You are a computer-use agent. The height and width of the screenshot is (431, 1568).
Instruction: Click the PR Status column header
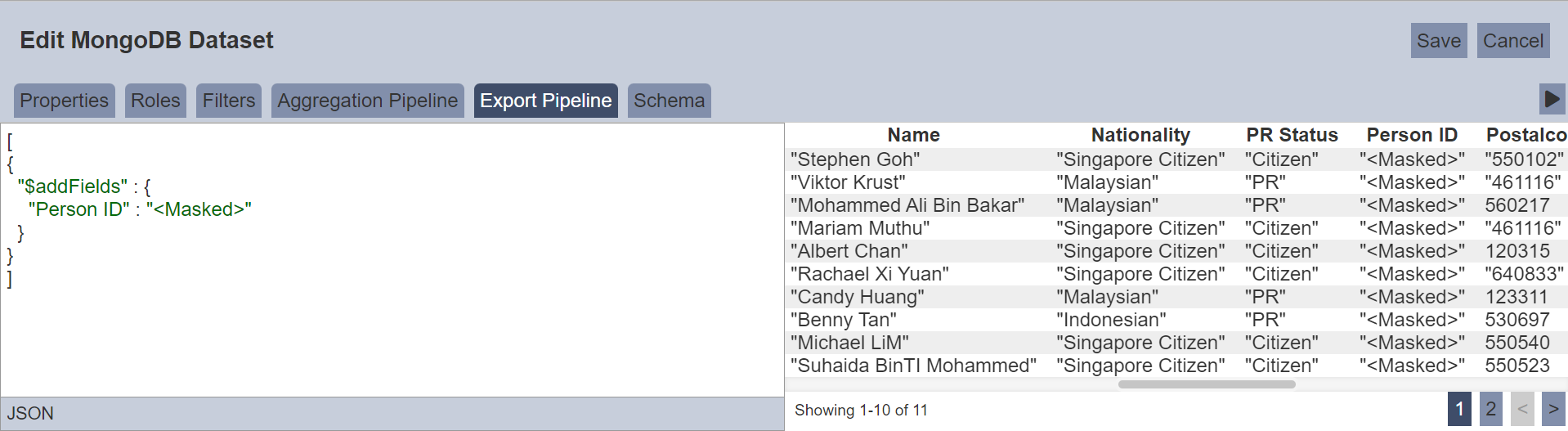[x=1291, y=135]
